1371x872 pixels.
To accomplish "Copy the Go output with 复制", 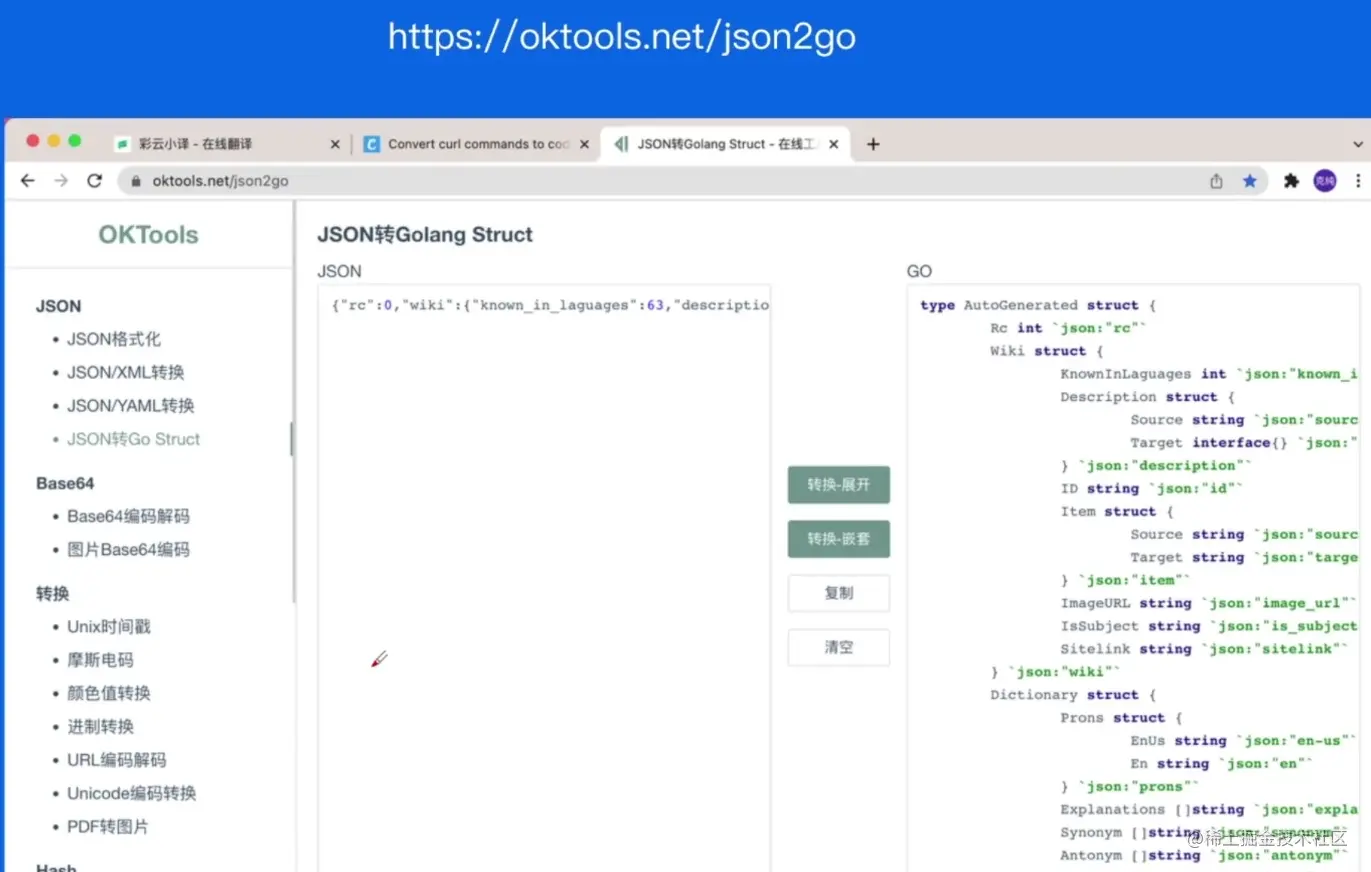I will [839, 593].
